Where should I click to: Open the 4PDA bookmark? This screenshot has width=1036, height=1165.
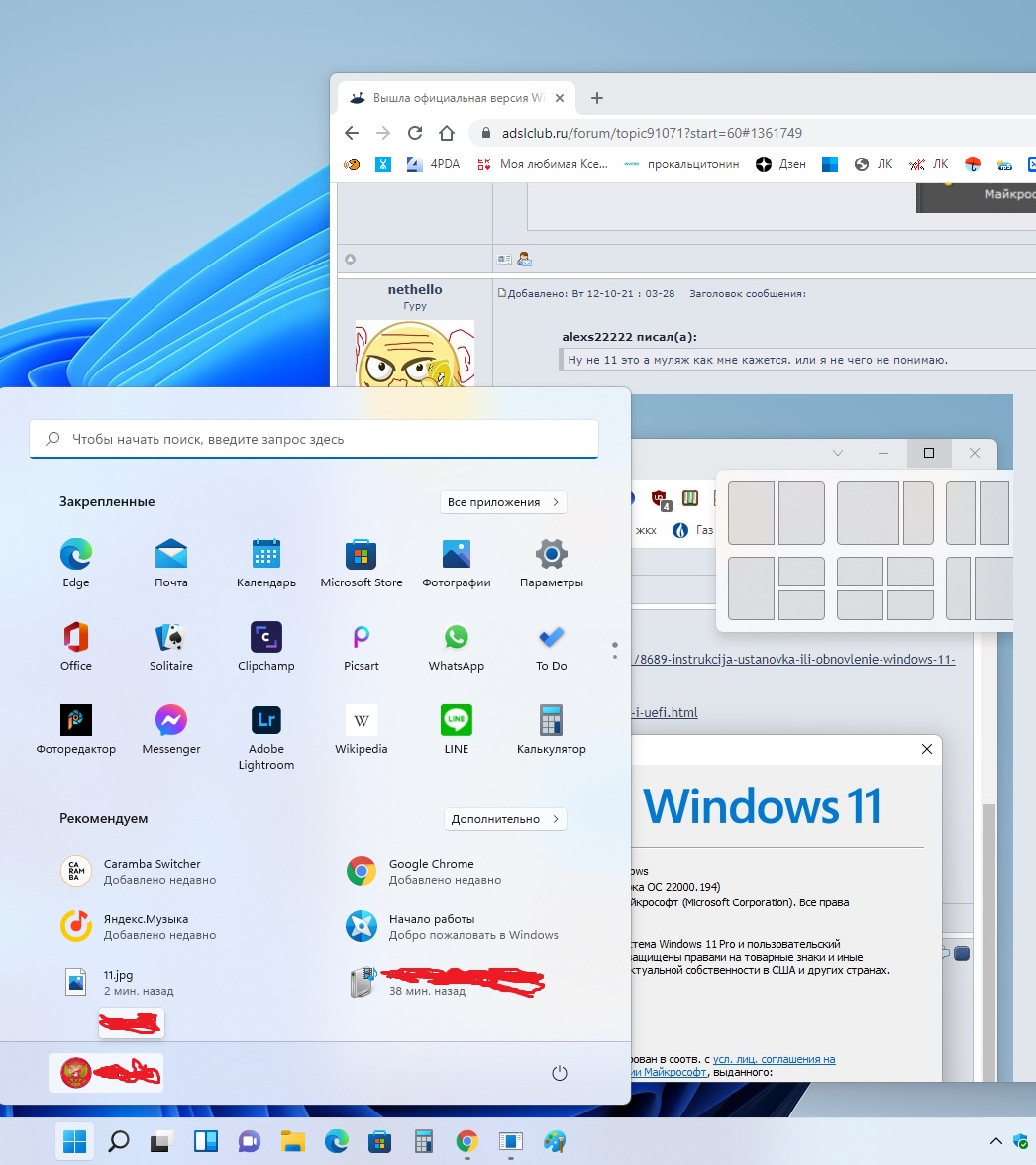pos(434,164)
